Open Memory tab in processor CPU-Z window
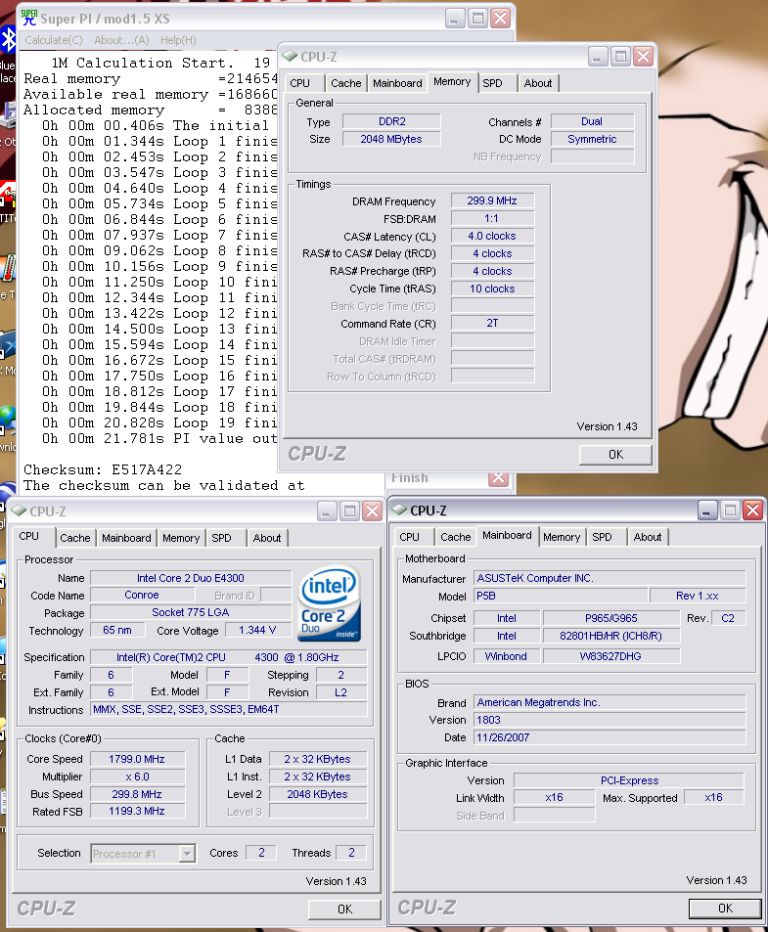768x932 pixels. click(181, 538)
